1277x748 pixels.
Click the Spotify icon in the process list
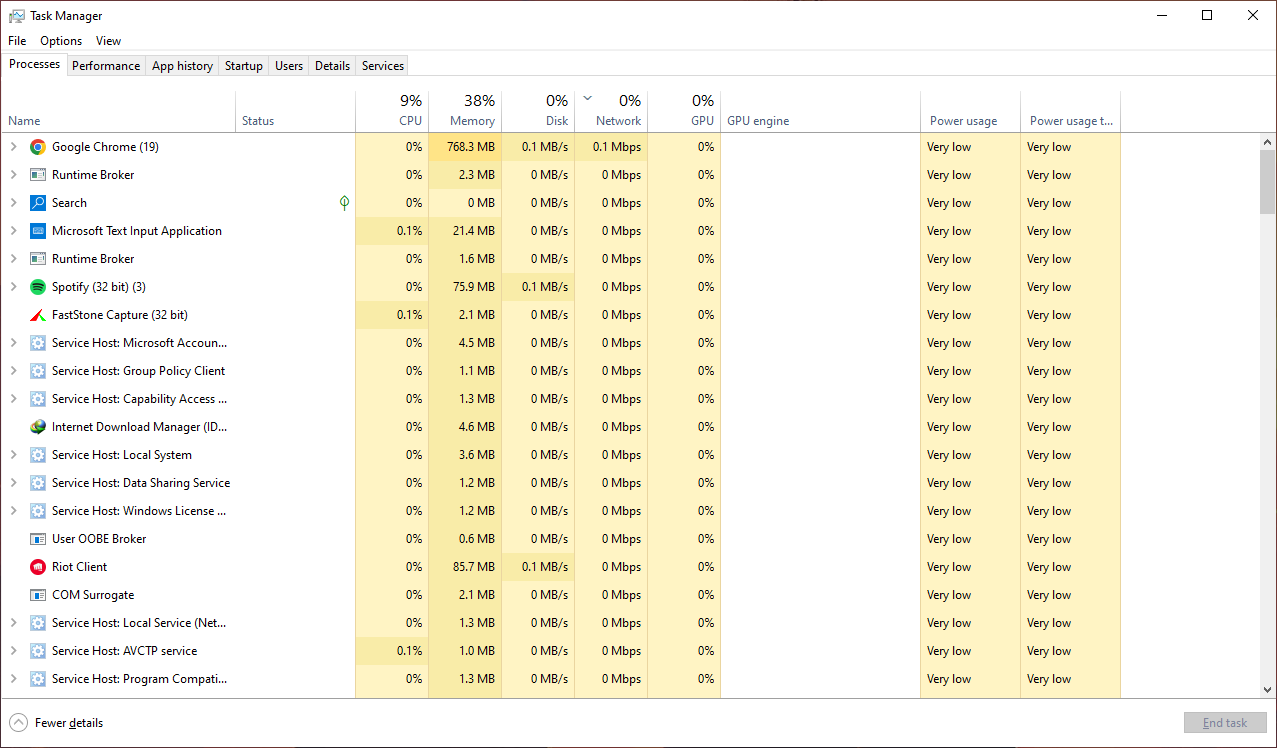[37, 286]
